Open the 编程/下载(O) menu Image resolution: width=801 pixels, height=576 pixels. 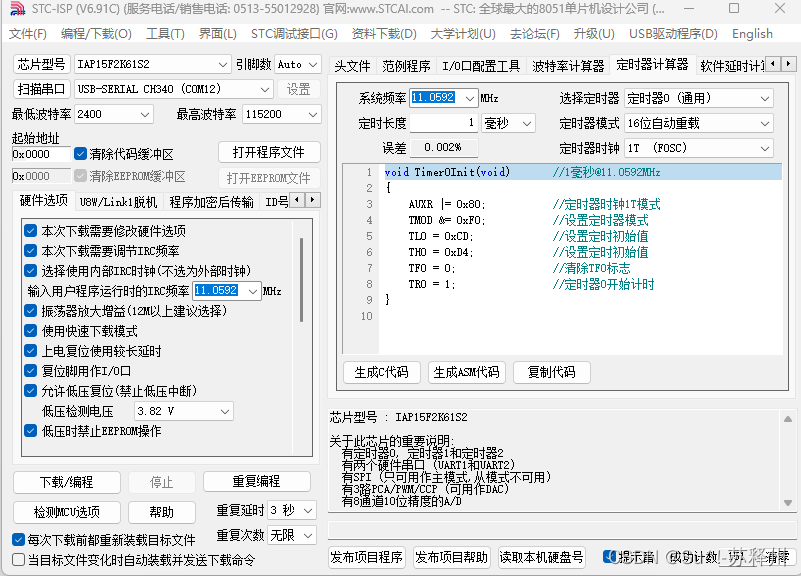point(96,34)
